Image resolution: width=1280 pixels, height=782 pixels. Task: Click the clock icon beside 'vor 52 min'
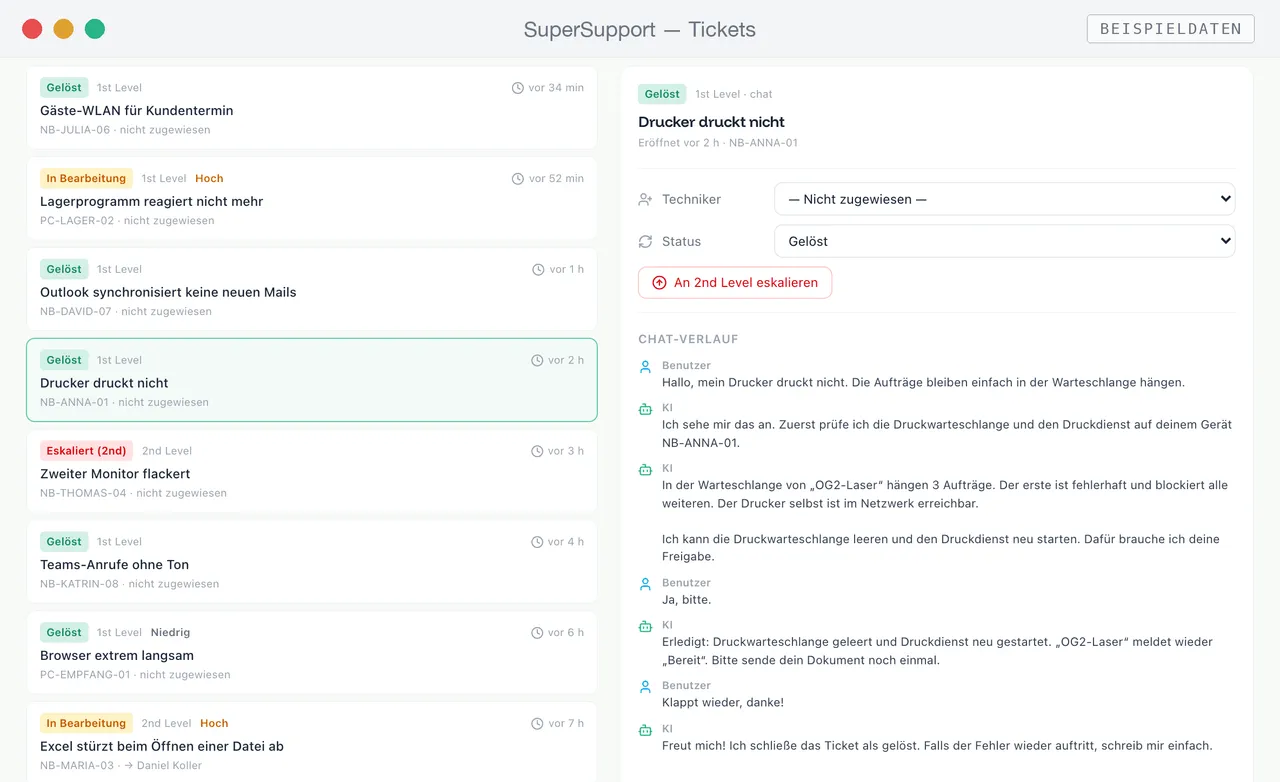(x=518, y=179)
